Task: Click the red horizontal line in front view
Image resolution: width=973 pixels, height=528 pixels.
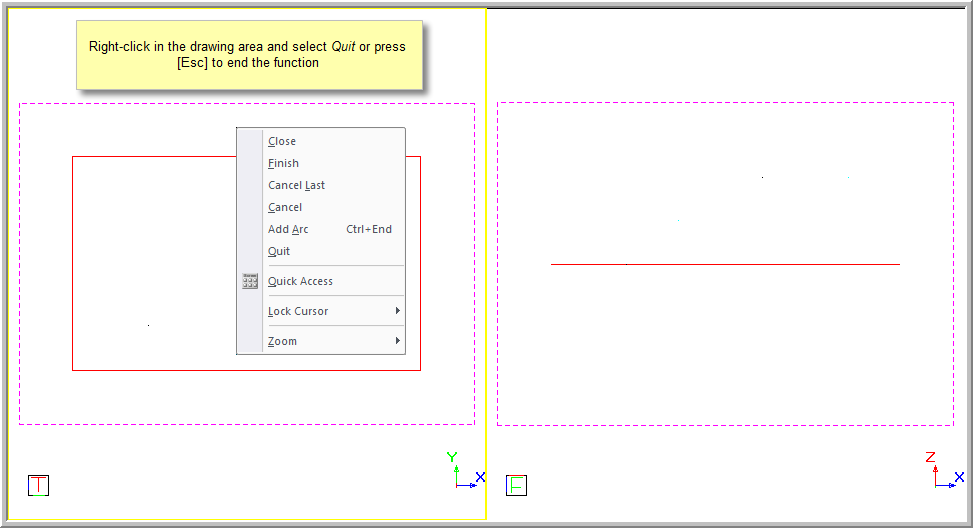Action: [725, 264]
